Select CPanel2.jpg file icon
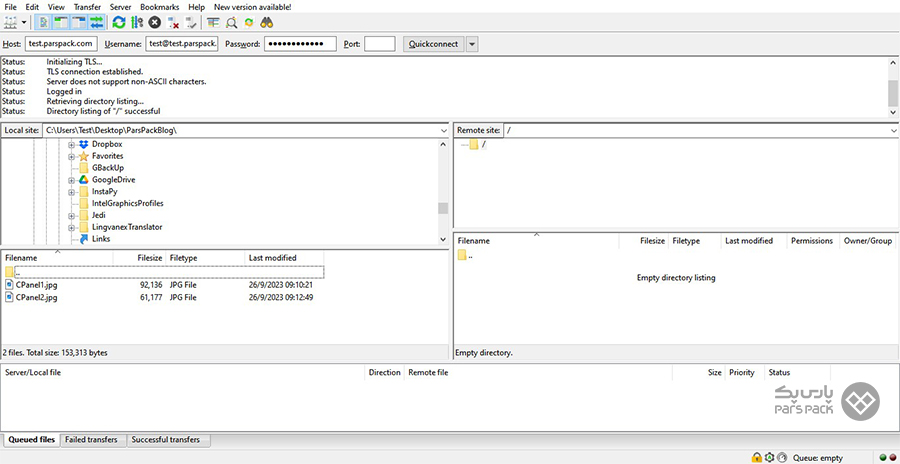The width and height of the screenshot is (900, 464). (x=9, y=297)
